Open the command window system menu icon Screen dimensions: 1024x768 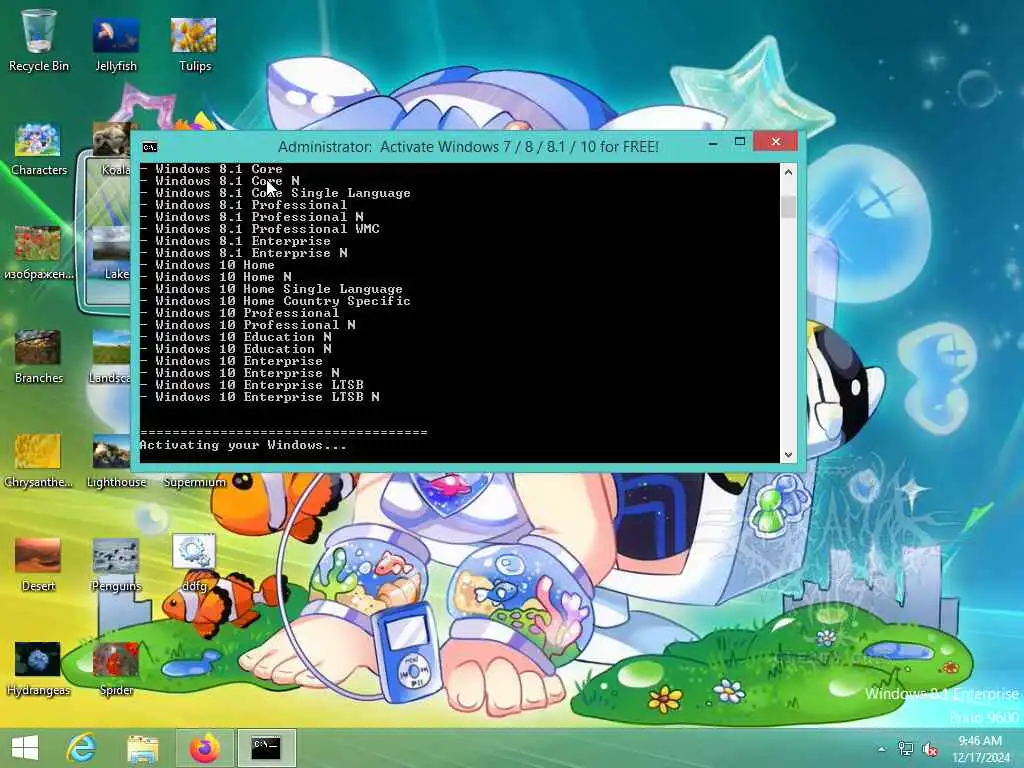pos(150,147)
